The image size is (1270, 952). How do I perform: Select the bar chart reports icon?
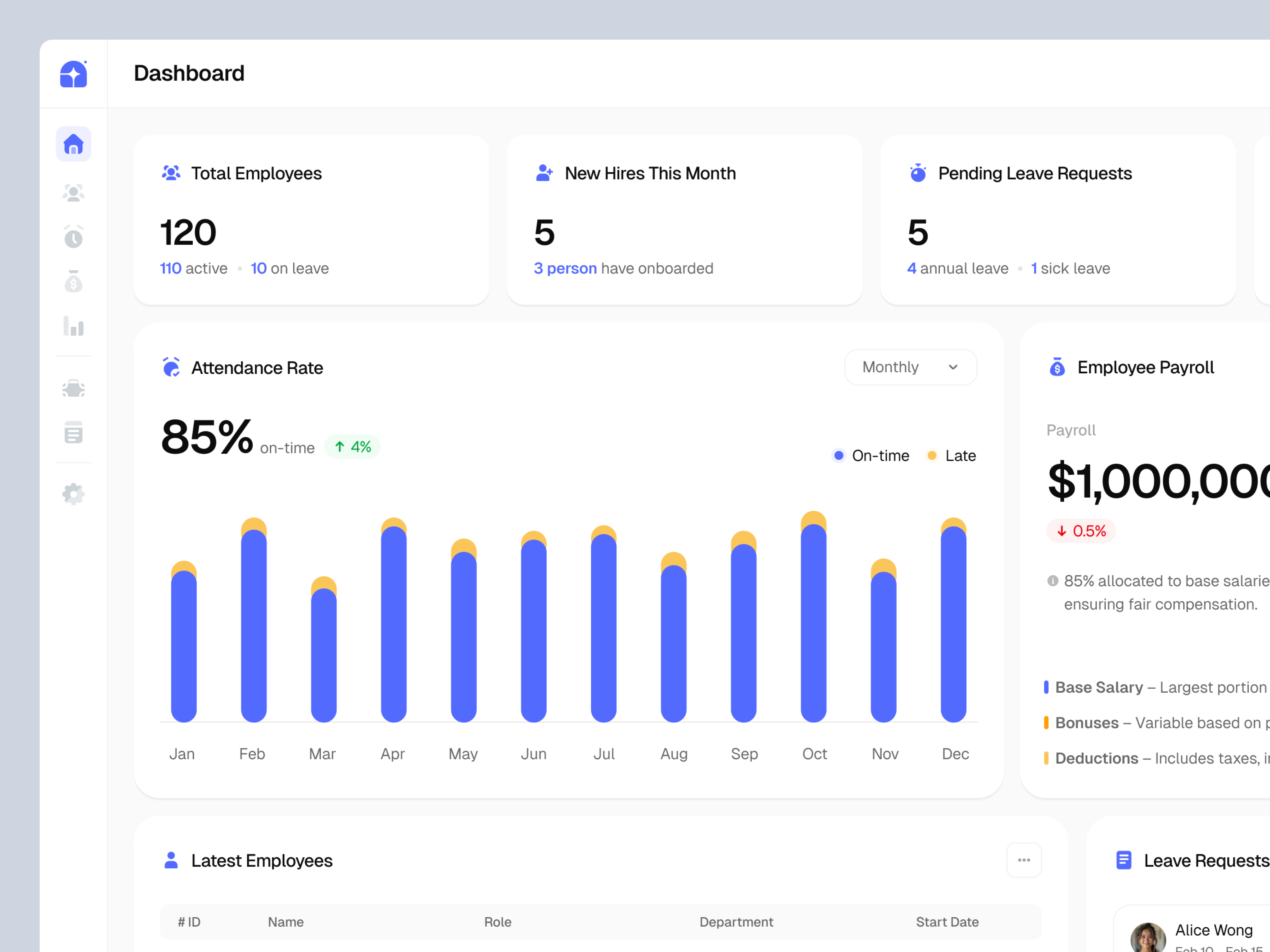tap(74, 327)
